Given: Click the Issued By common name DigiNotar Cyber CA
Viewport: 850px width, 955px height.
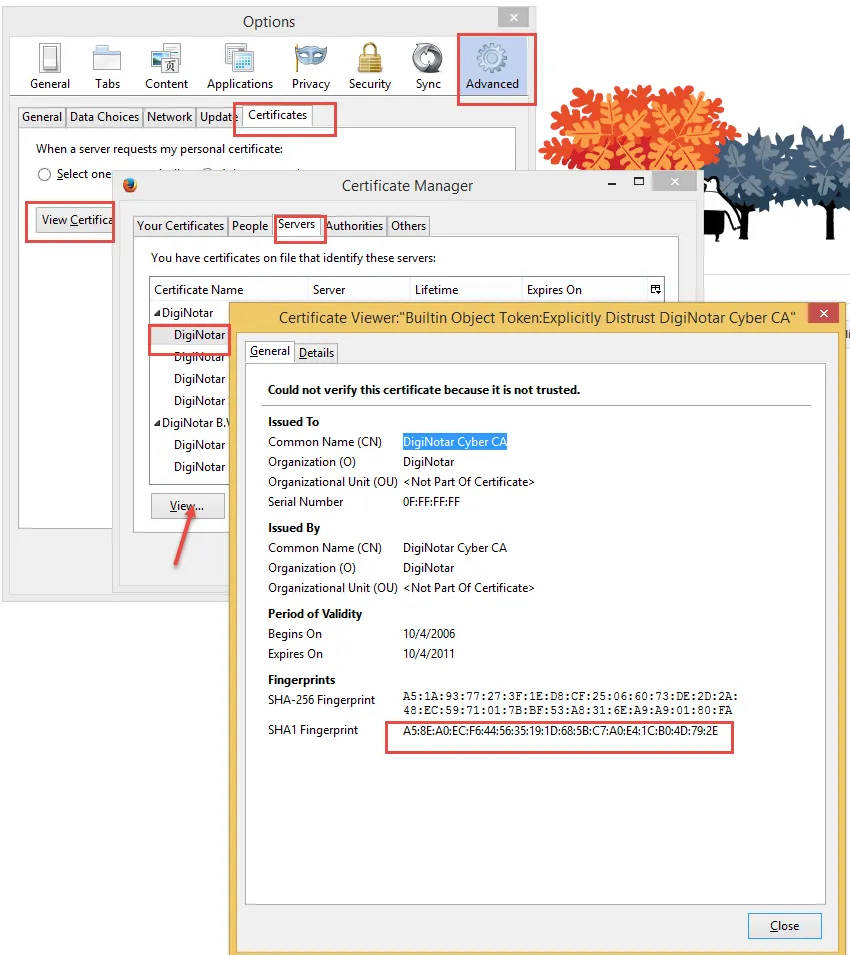Looking at the screenshot, I should [x=455, y=548].
